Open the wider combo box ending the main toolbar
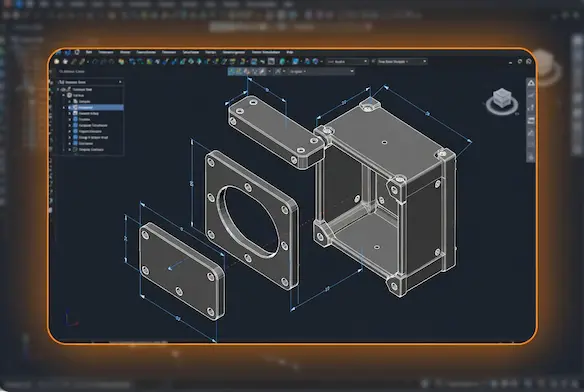This screenshot has height=392, width=584. click(x=402, y=61)
